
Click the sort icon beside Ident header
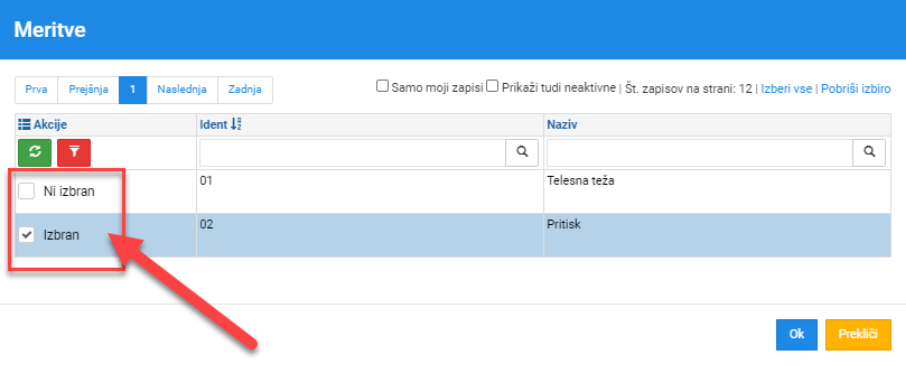[236, 124]
